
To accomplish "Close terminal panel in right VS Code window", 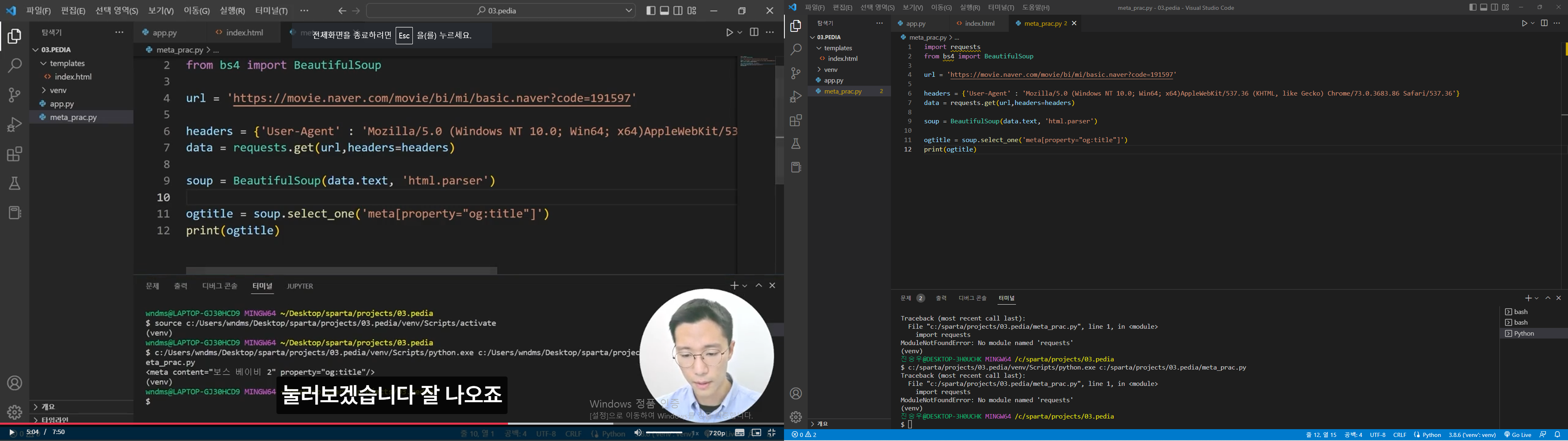I will (1559, 298).
